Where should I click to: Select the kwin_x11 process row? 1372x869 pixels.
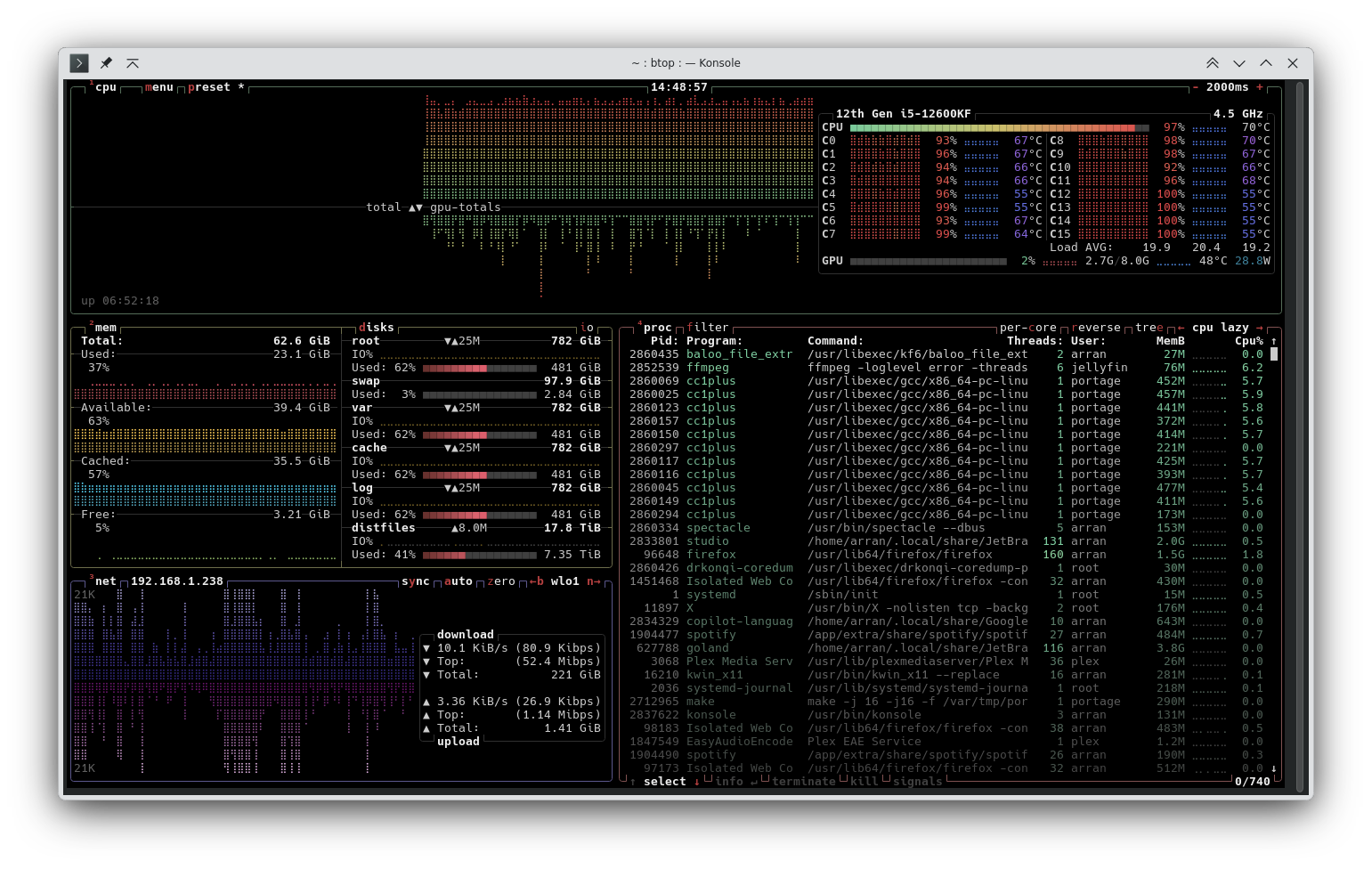click(x=946, y=675)
